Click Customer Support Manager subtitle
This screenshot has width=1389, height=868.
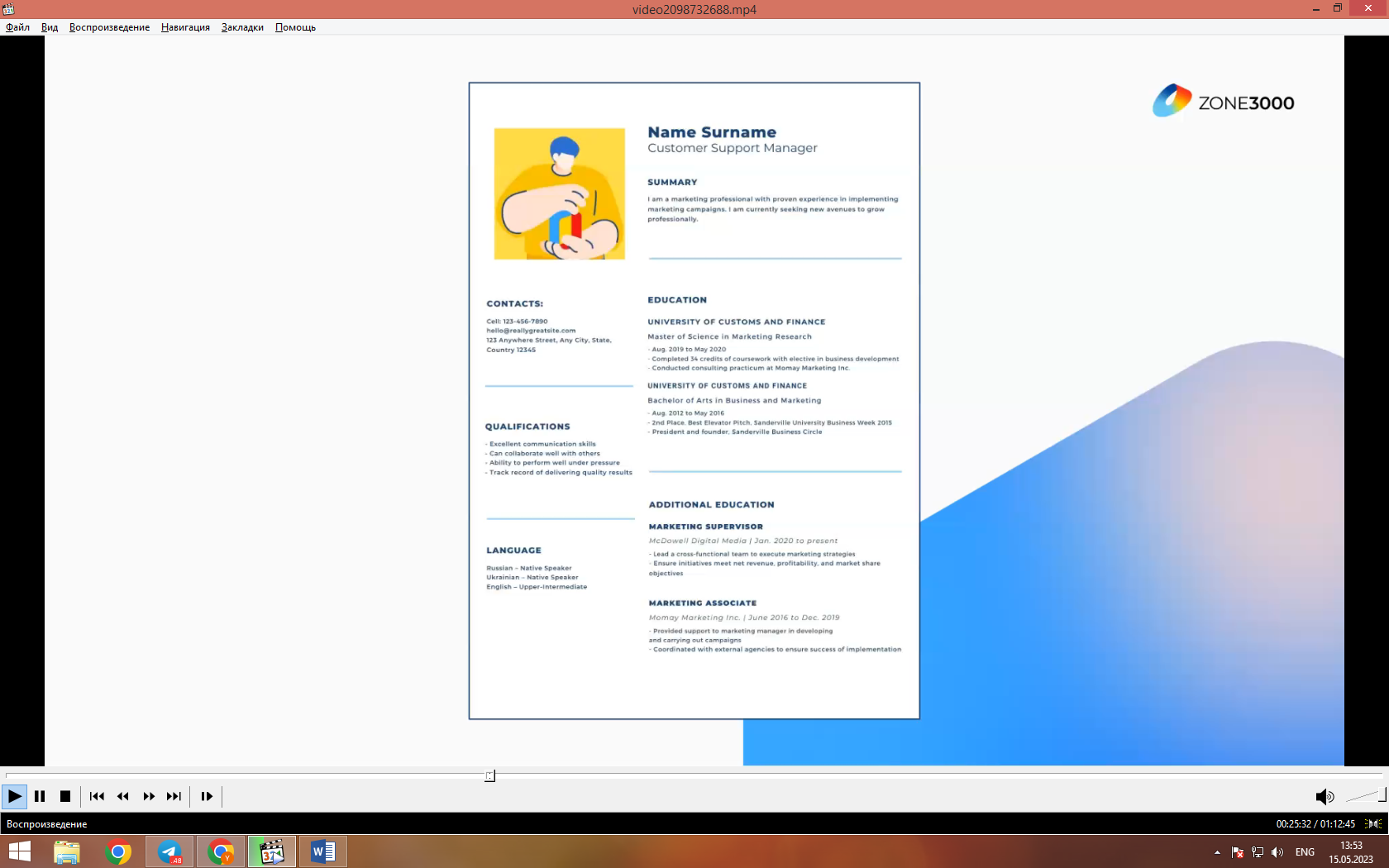(x=733, y=148)
